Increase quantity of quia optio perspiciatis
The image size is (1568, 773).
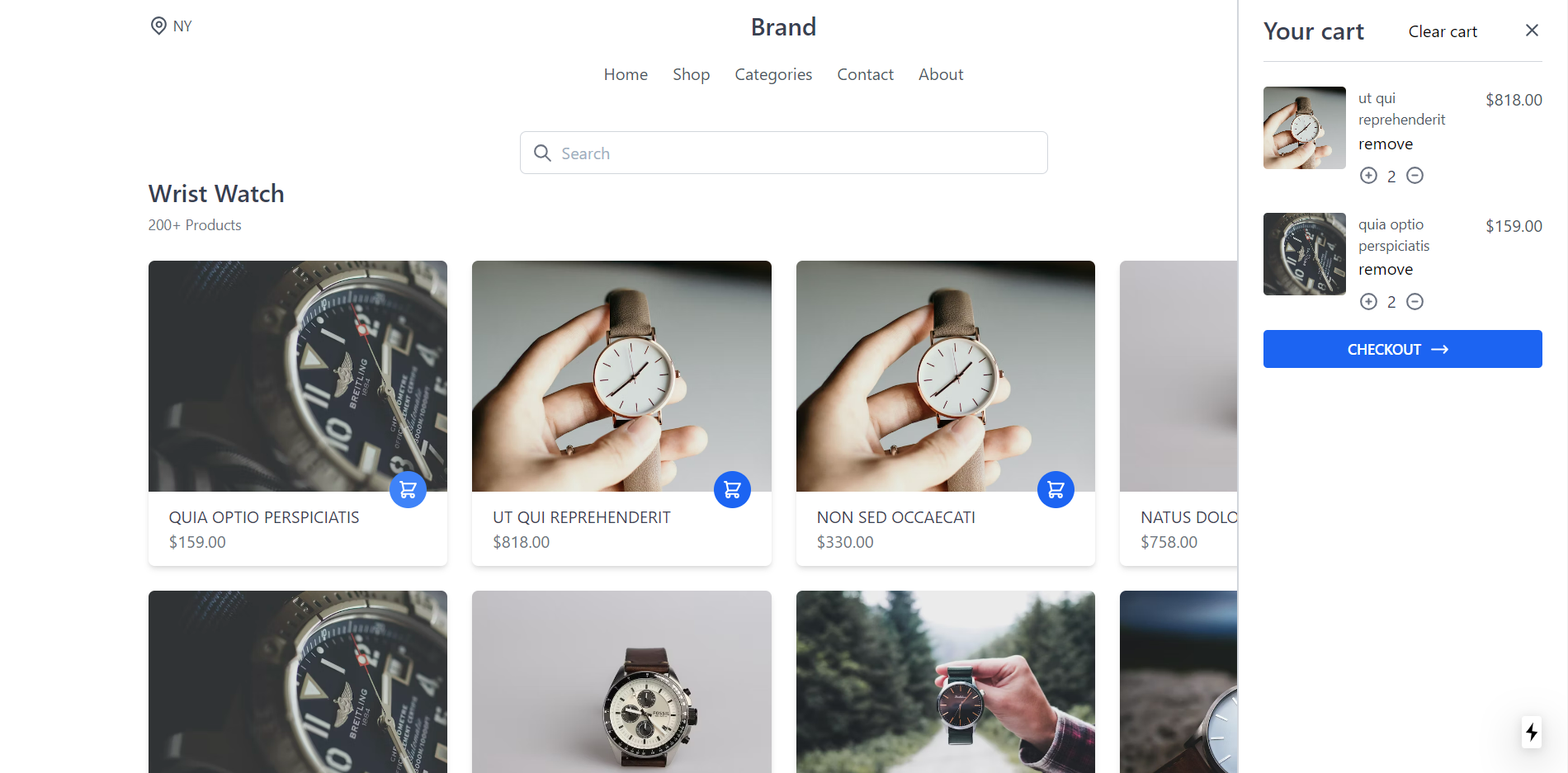[x=1368, y=302]
